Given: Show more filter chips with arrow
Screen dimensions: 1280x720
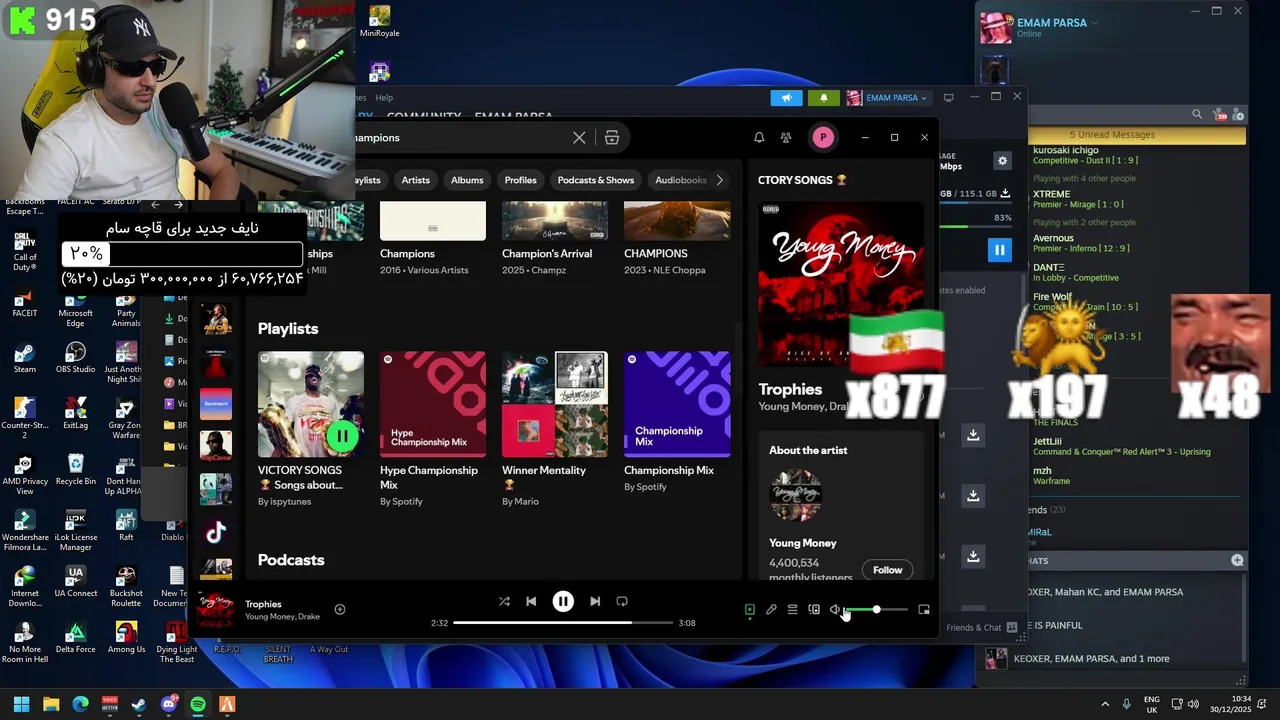Looking at the screenshot, I should pos(719,180).
